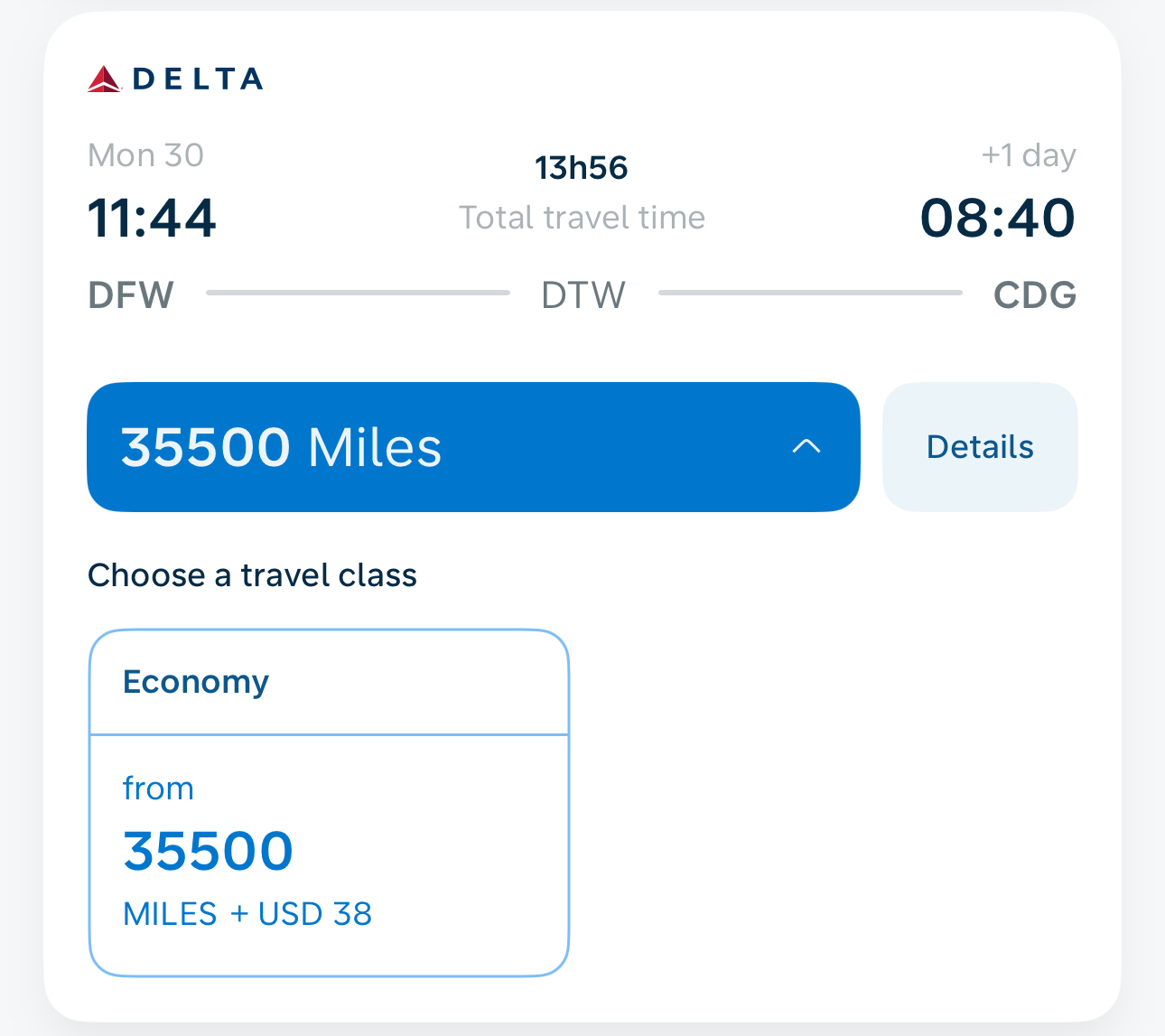Click the DTW layover airport code
This screenshot has height=1036, width=1165.
(x=583, y=295)
